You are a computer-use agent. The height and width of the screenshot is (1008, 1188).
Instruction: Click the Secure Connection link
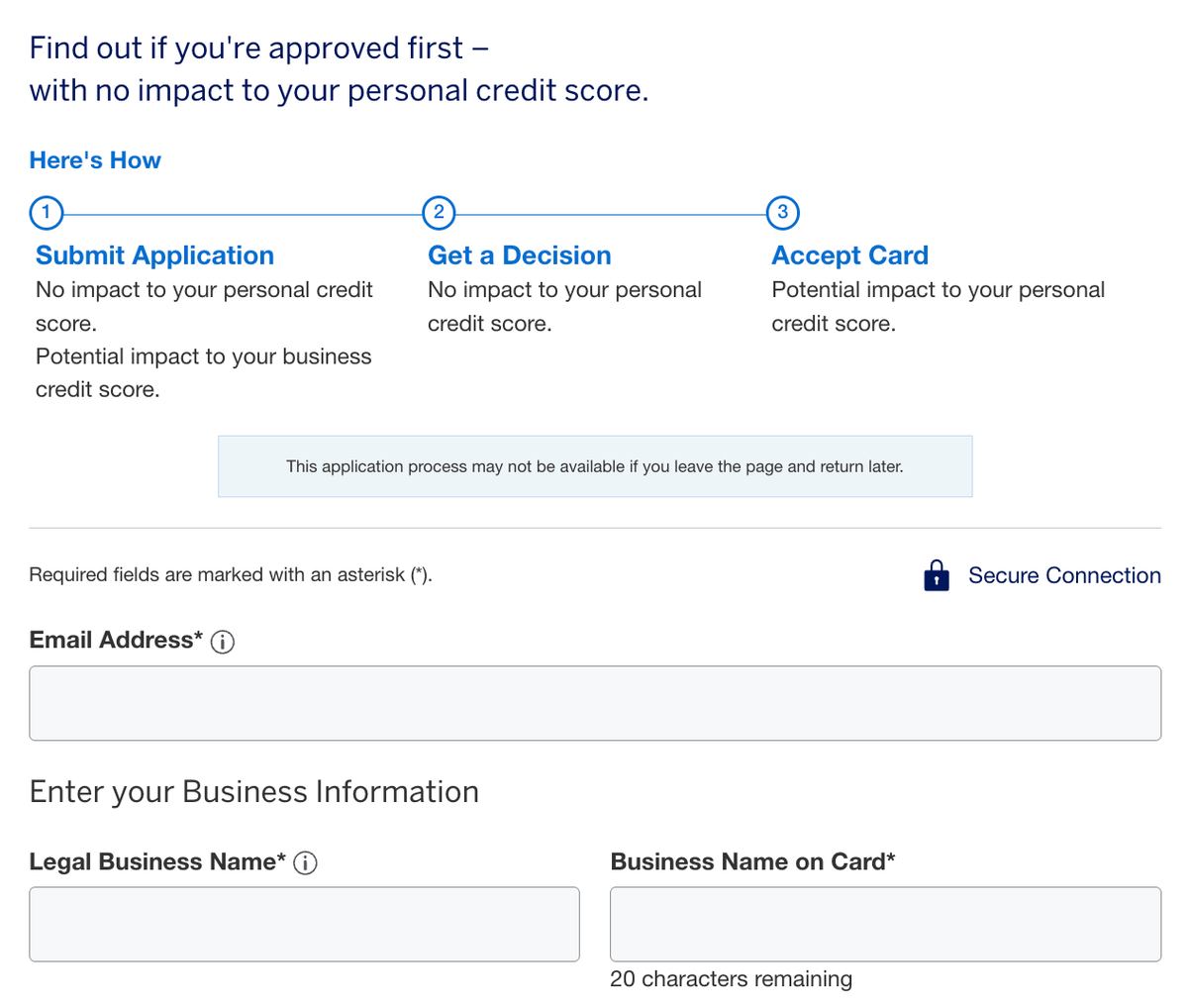1064,575
